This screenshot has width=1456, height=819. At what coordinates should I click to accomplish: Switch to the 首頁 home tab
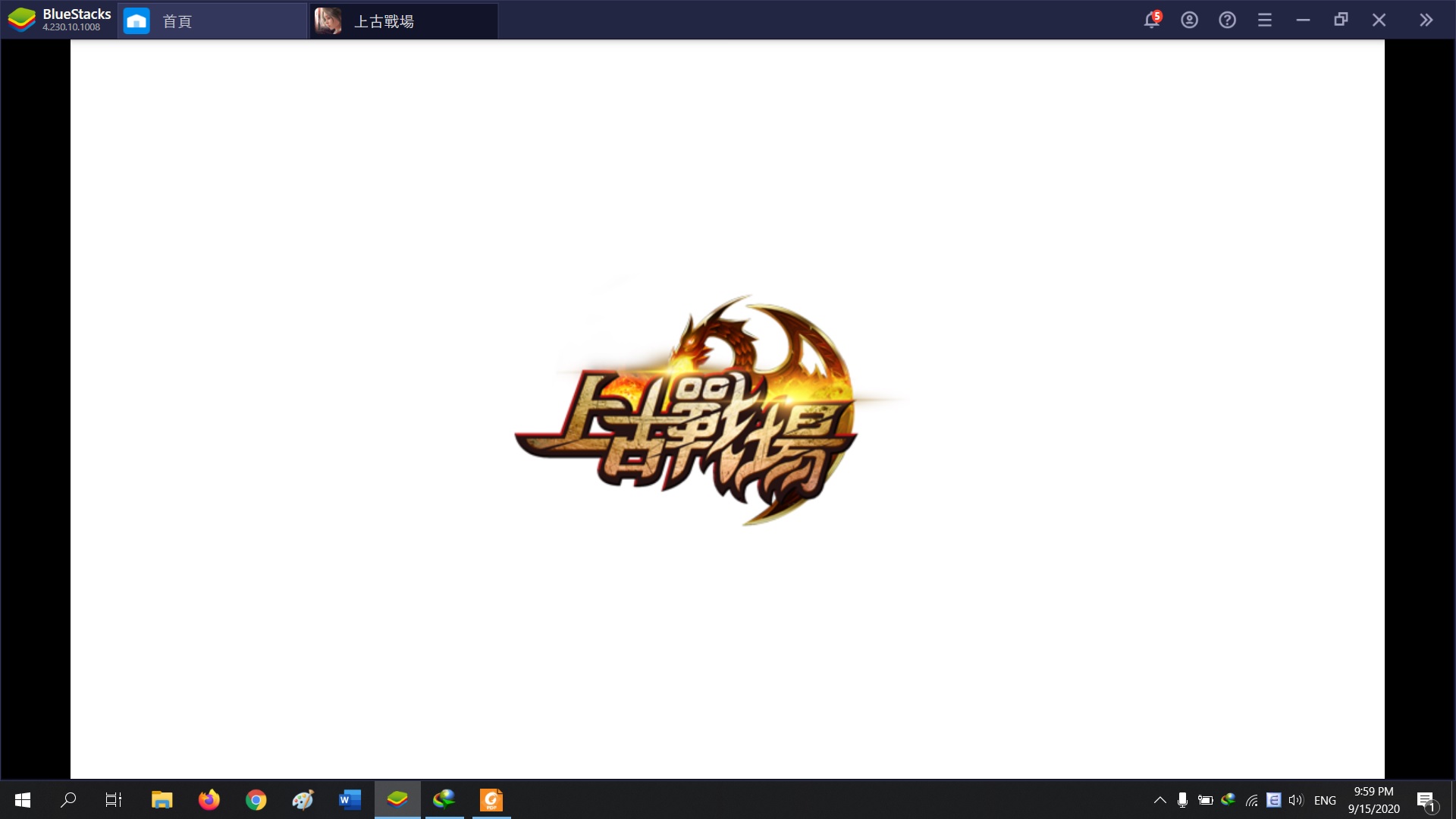pos(212,21)
